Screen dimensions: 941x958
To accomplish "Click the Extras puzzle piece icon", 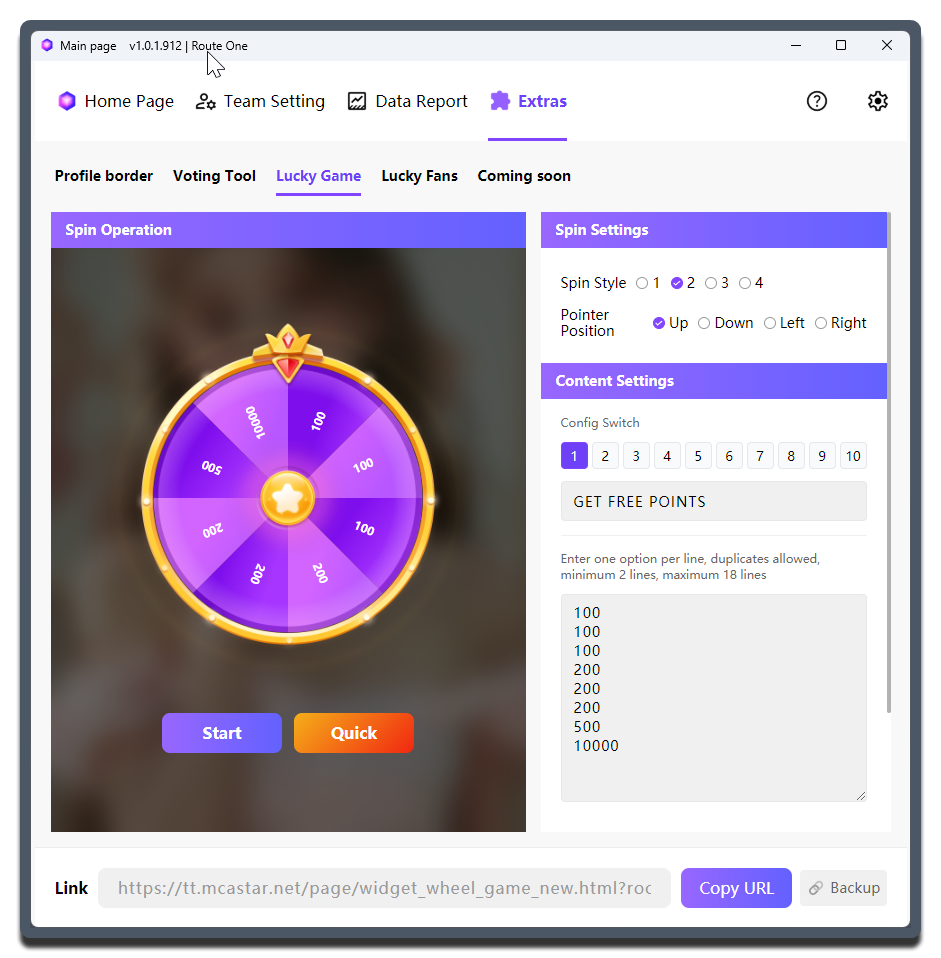I will tap(500, 101).
